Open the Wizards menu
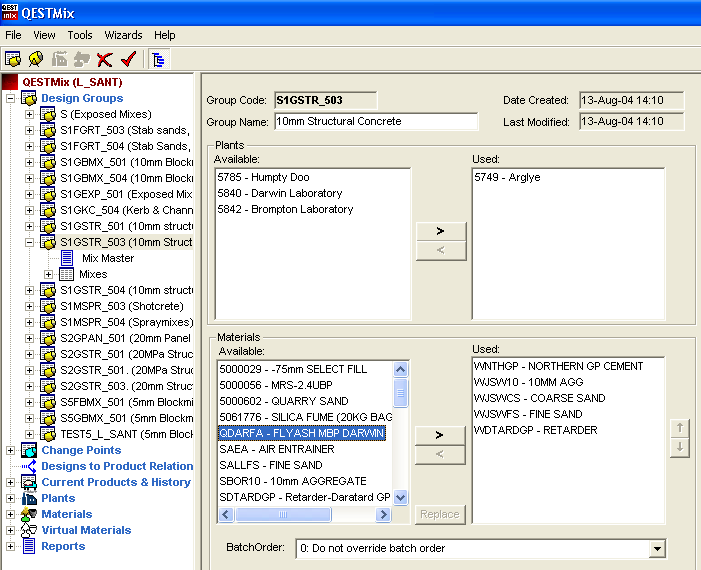Image resolution: width=701 pixels, height=570 pixels. click(x=123, y=35)
